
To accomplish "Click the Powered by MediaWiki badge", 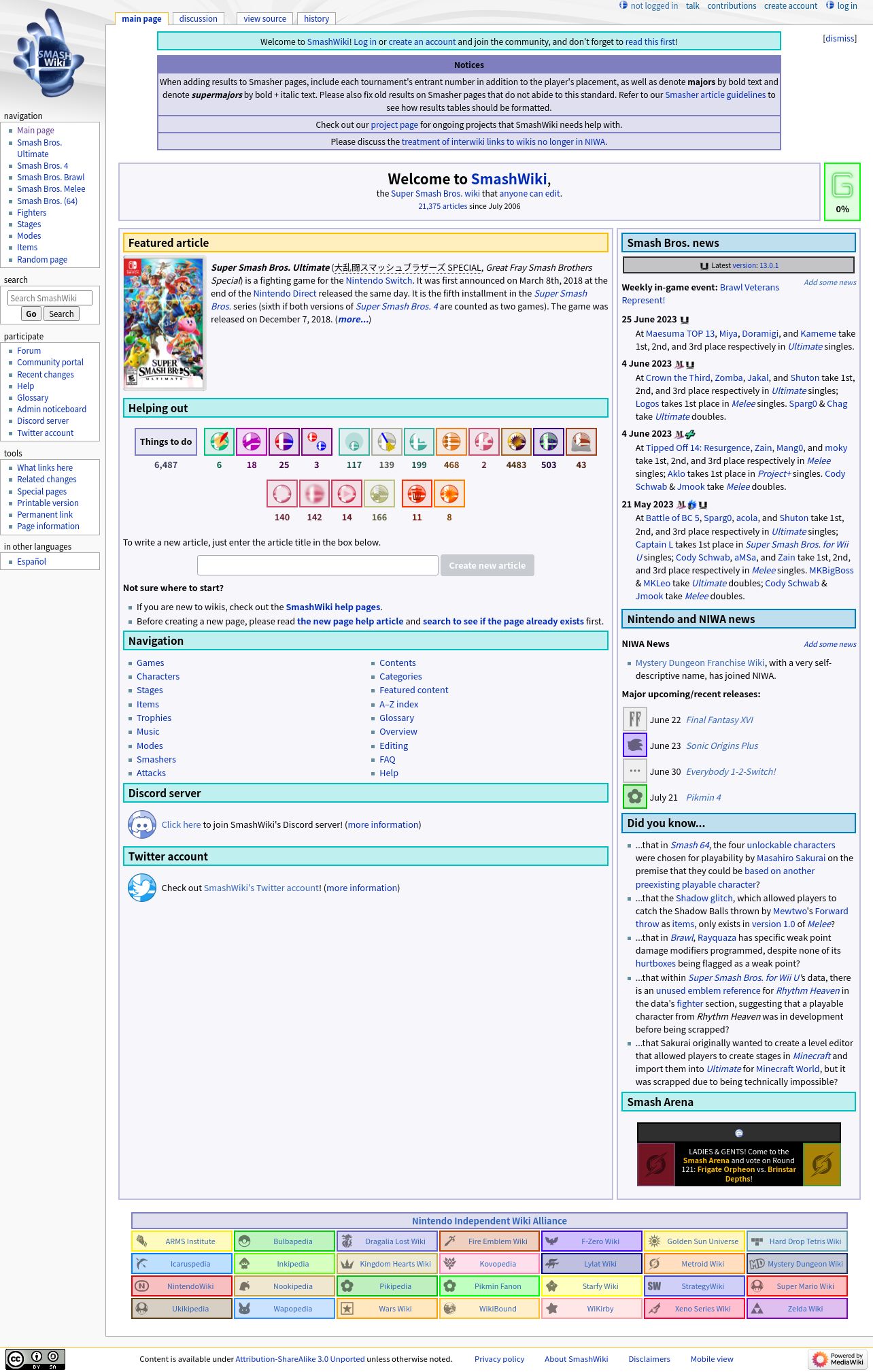I will 838,1359.
